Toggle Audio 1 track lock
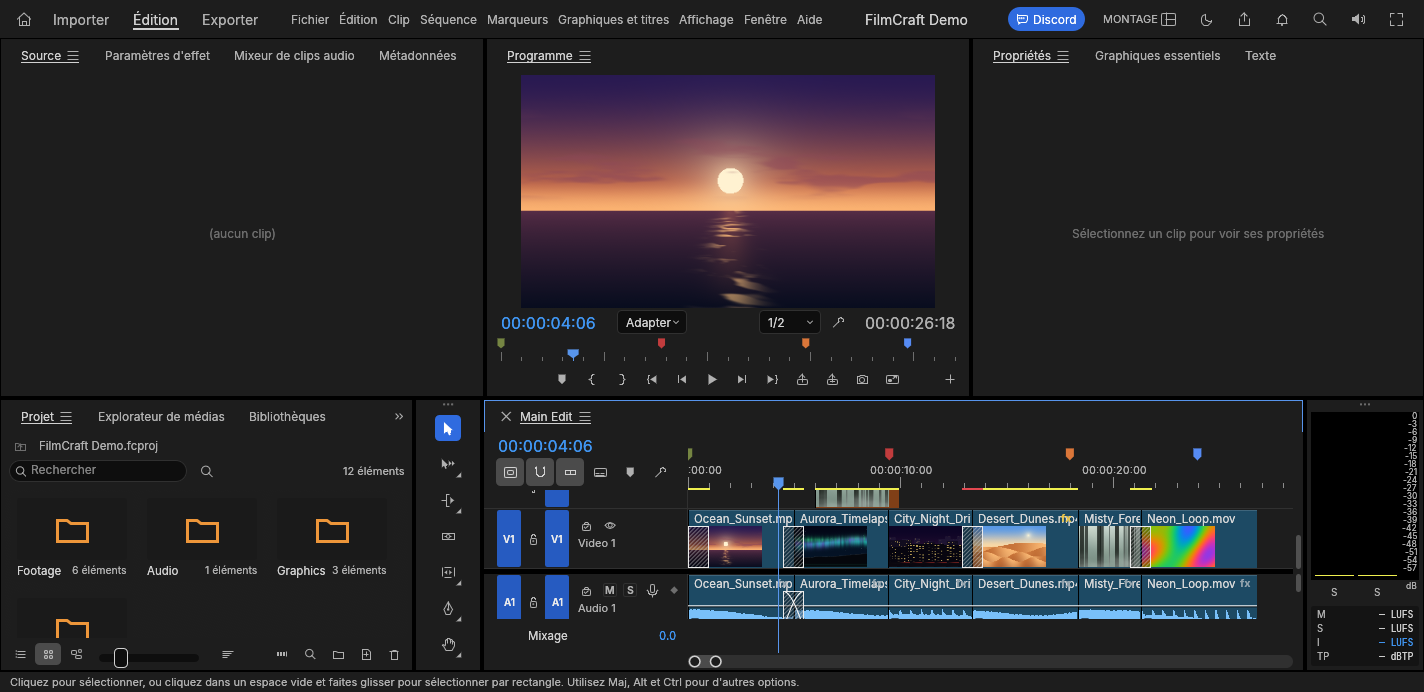 pos(533,603)
